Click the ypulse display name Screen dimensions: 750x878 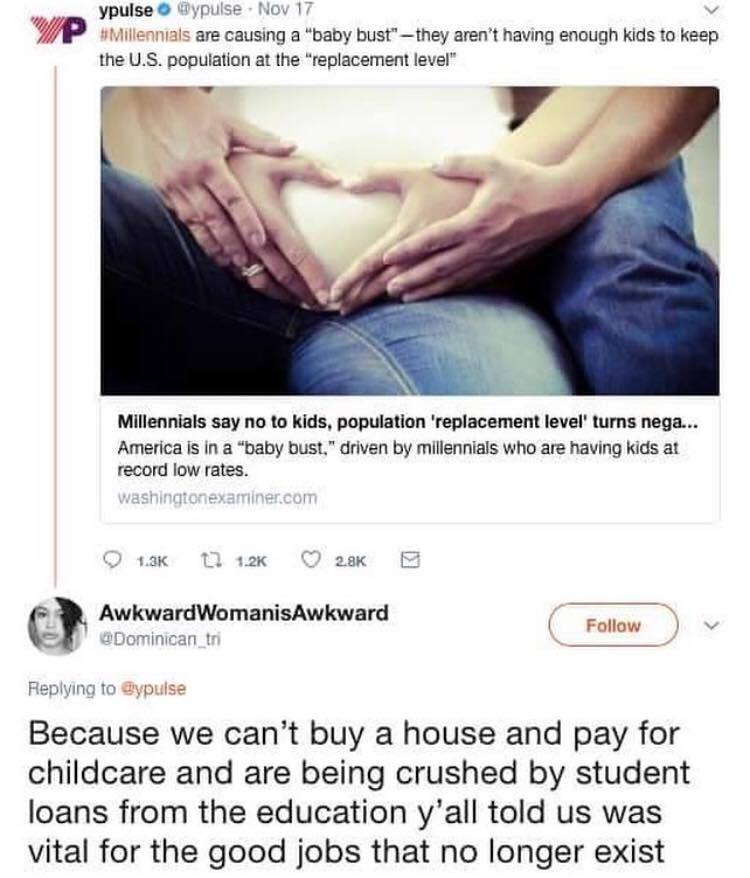(x=126, y=10)
